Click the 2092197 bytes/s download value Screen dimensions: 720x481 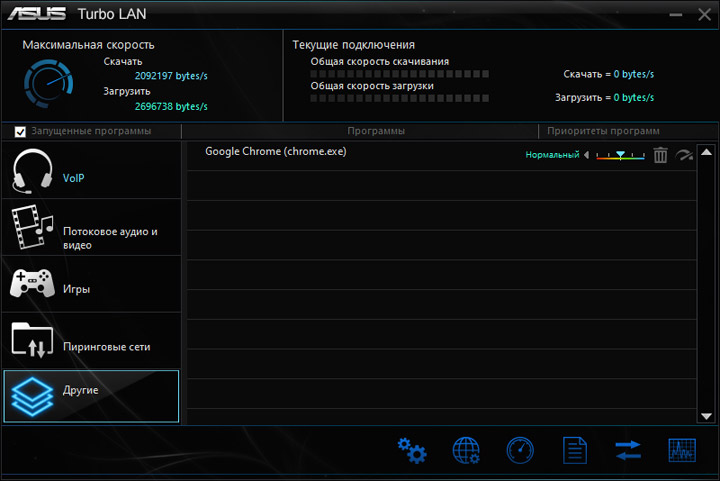tap(171, 76)
